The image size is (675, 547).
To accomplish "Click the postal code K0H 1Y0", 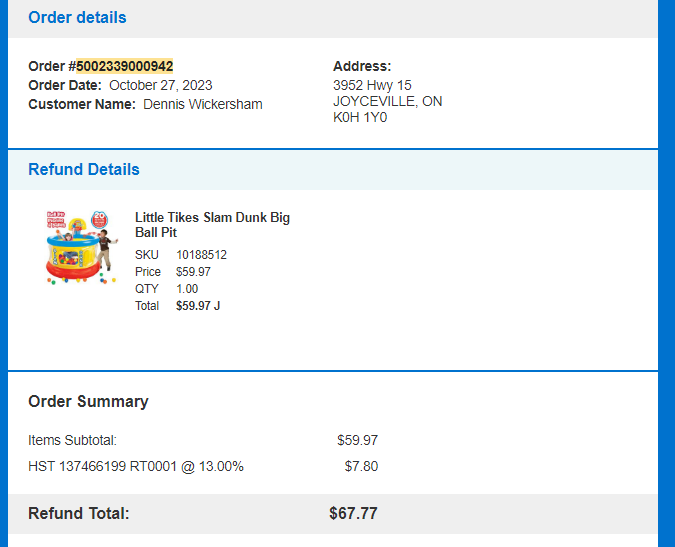I will 360,117.
